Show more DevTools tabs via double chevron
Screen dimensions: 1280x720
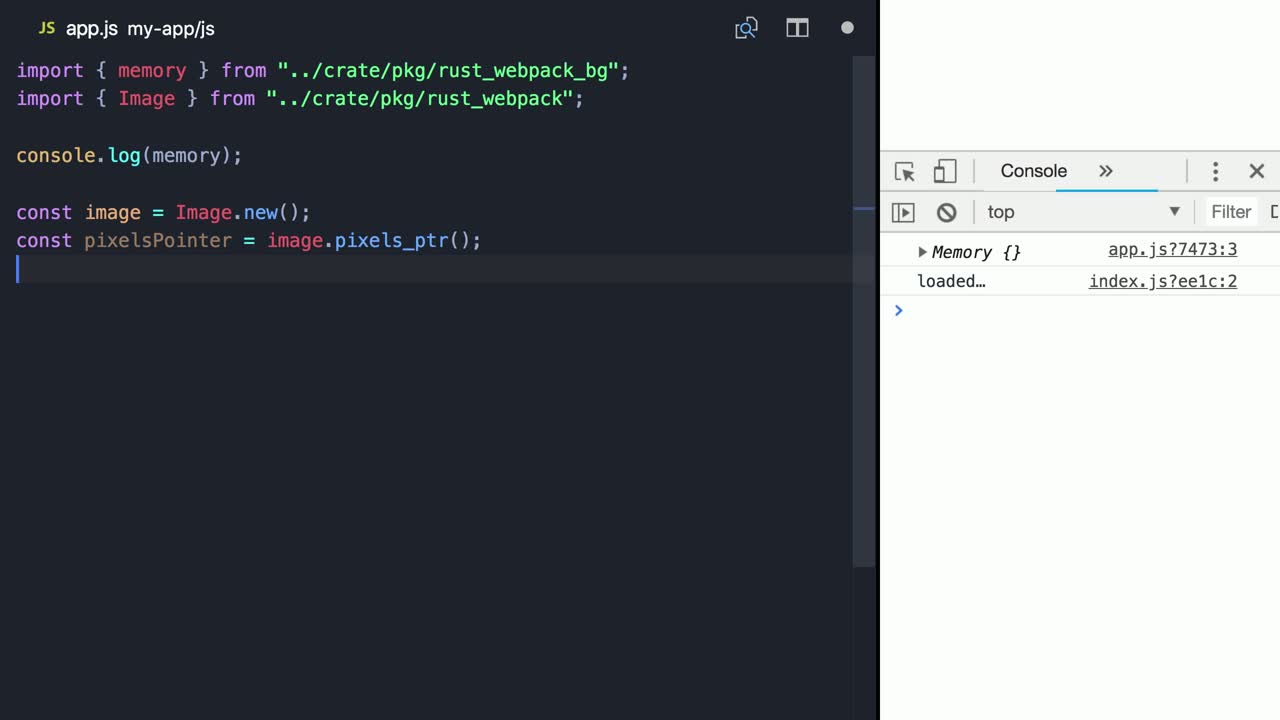tap(1106, 171)
